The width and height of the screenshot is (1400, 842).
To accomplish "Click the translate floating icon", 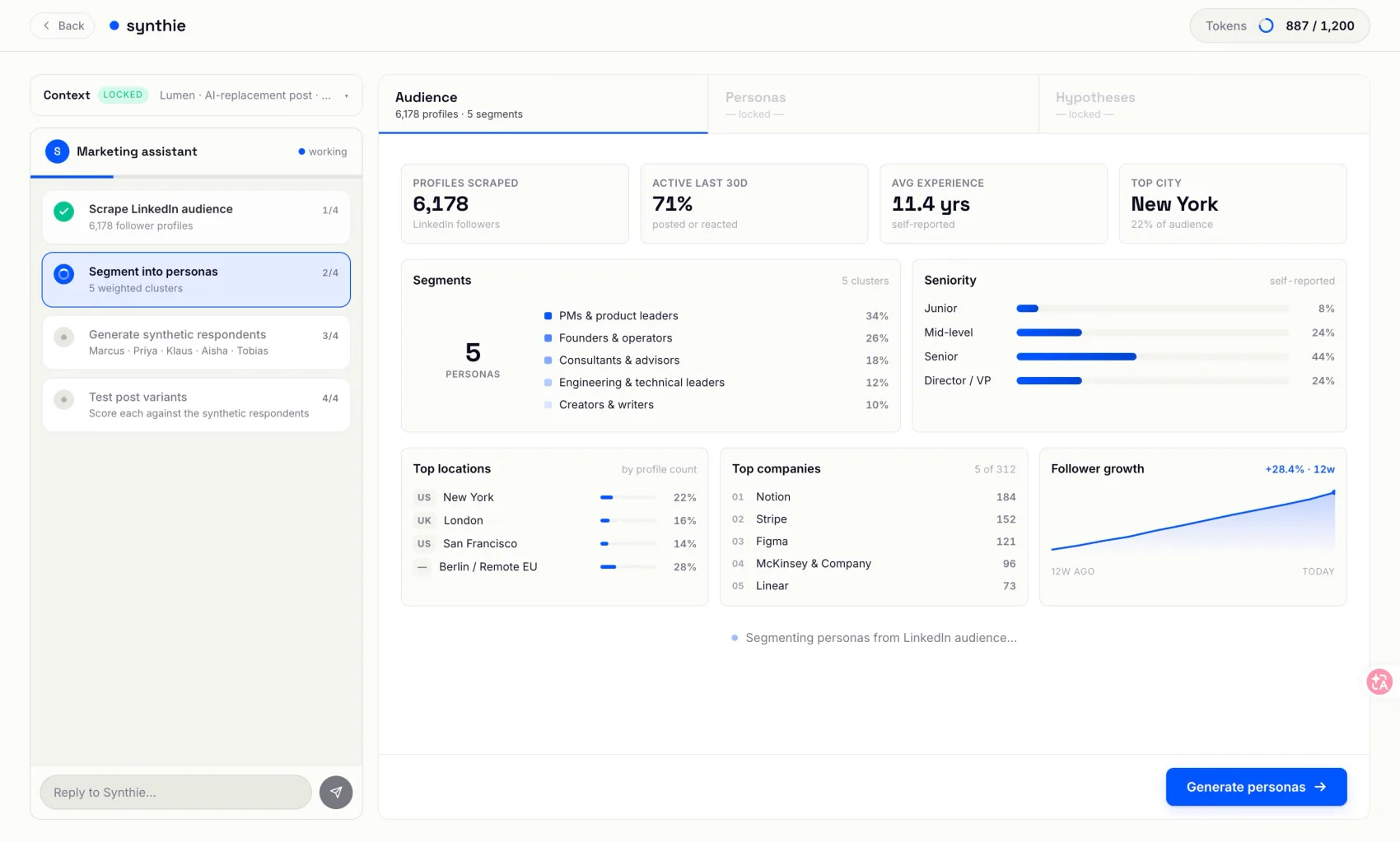I will pyautogui.click(x=1379, y=682).
